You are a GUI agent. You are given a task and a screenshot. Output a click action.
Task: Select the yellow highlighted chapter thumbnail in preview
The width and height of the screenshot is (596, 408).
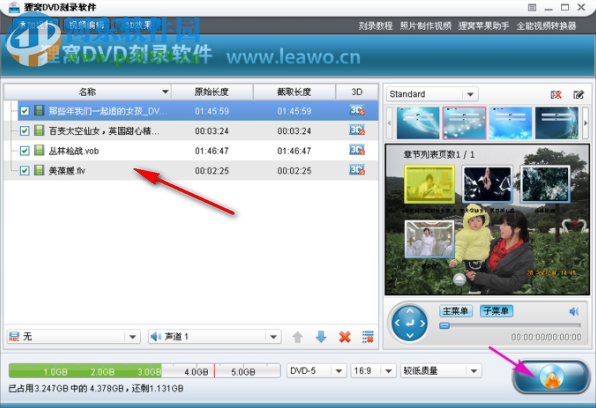click(x=429, y=184)
